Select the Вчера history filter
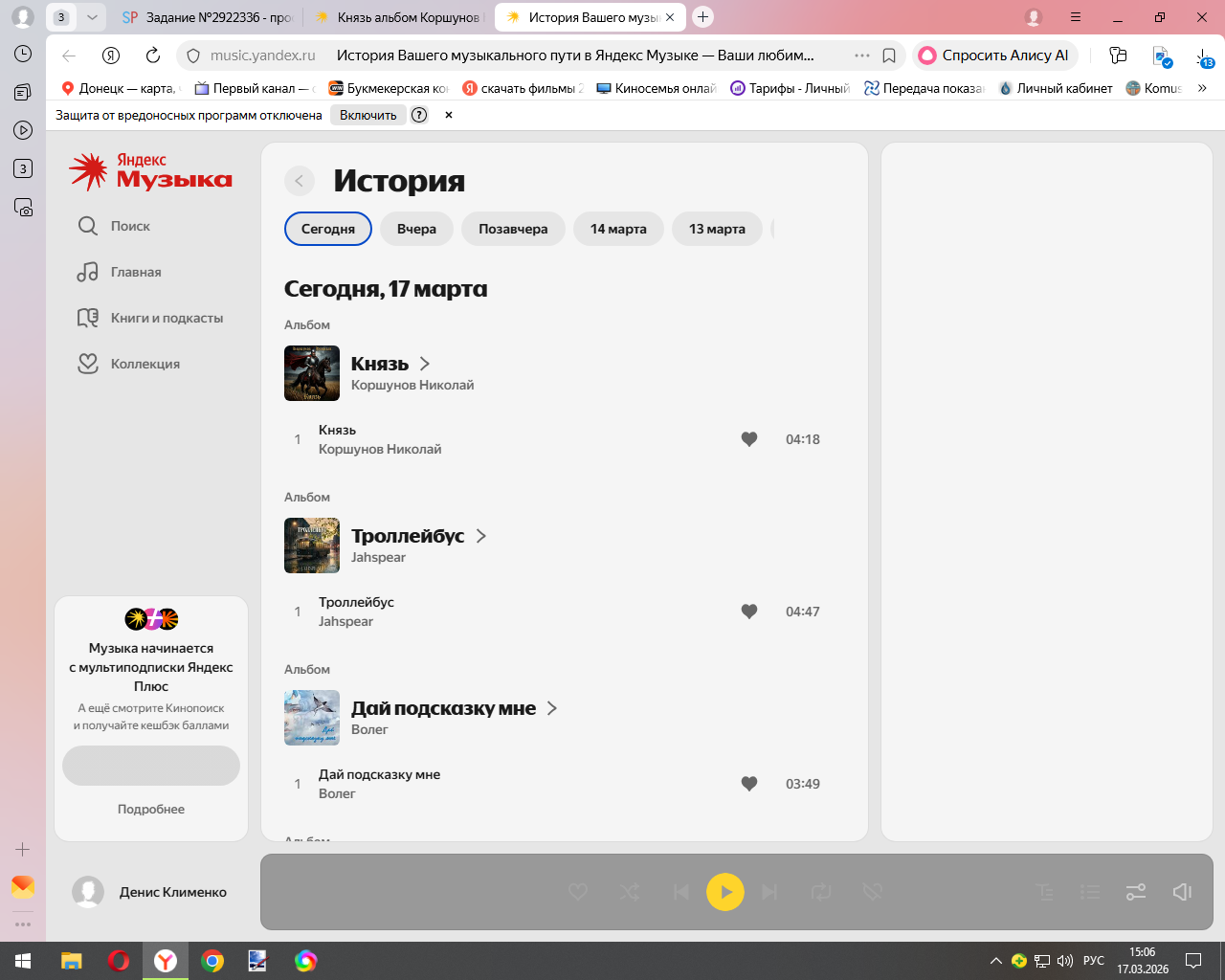This screenshot has width=1225, height=980. (x=416, y=229)
